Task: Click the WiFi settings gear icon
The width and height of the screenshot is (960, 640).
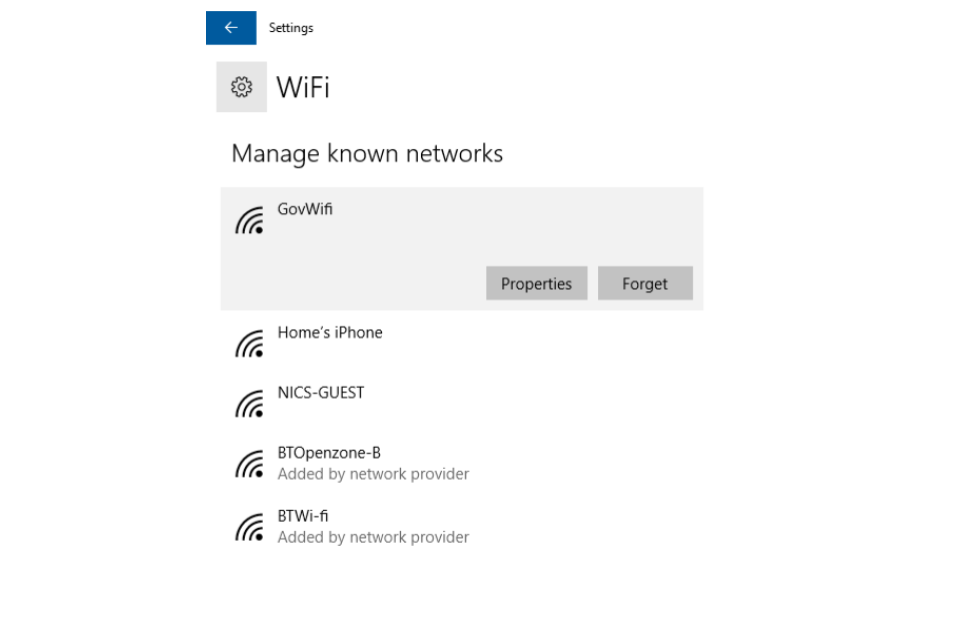Action: coord(241,87)
